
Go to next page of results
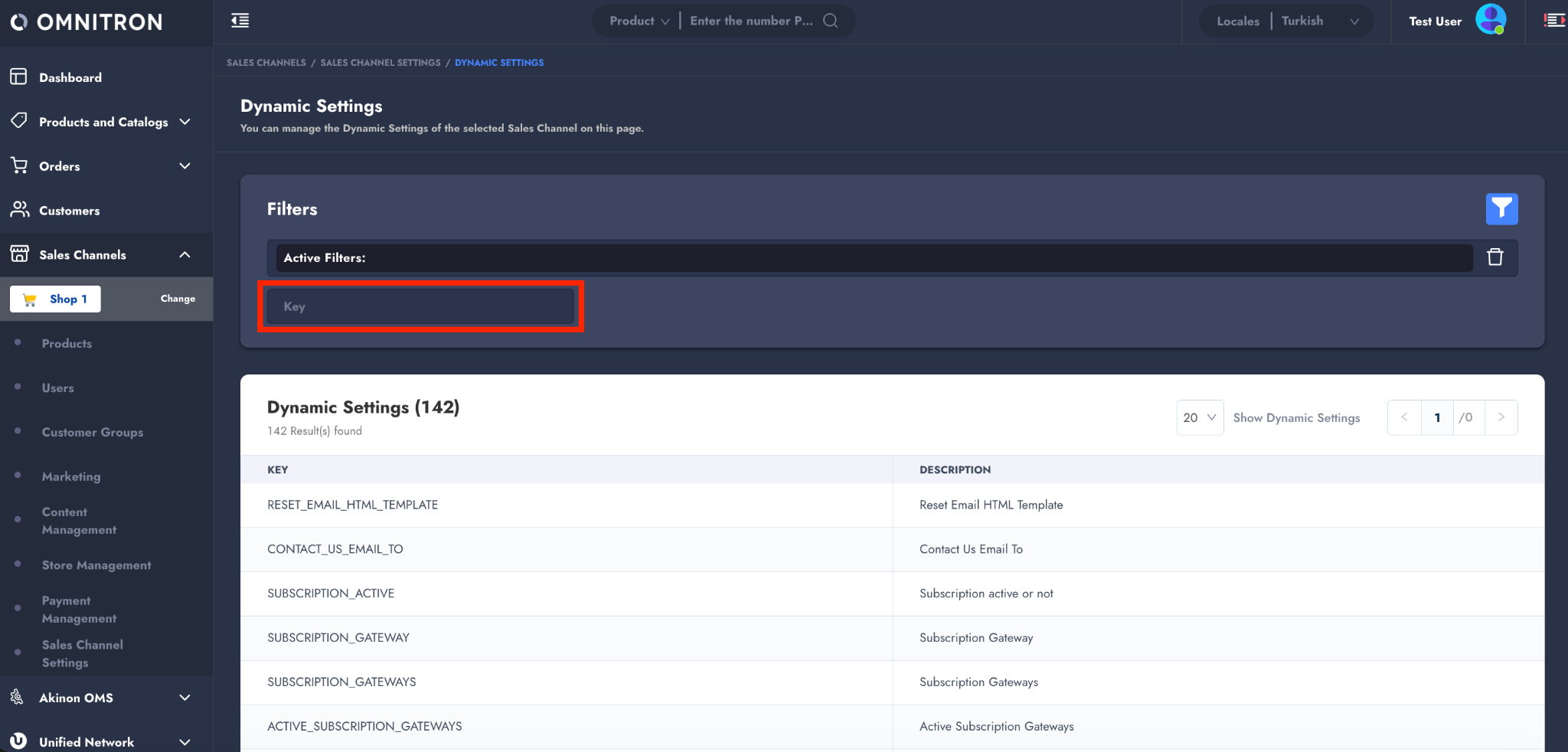point(1501,417)
